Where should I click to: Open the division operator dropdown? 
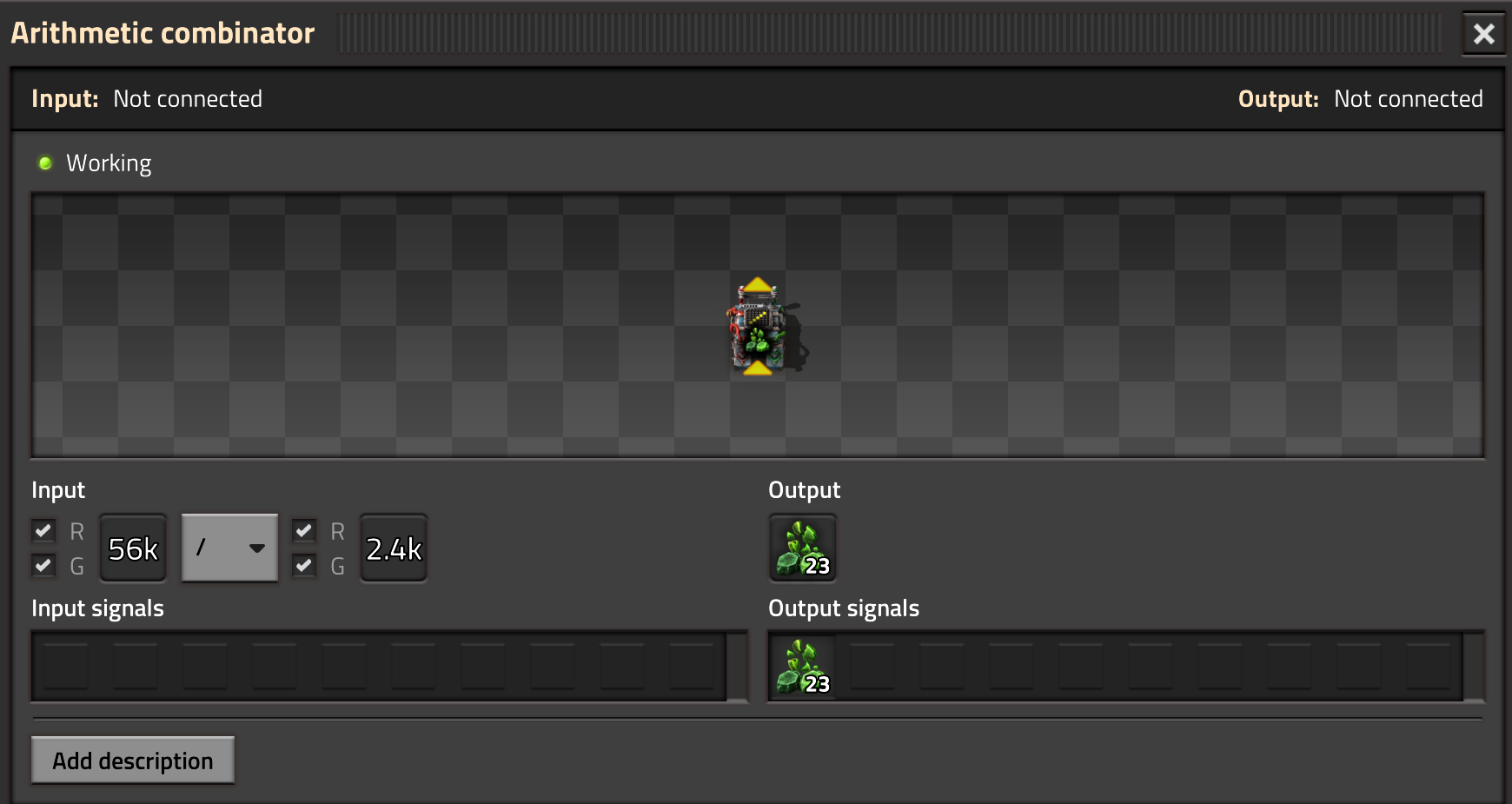pyautogui.click(x=229, y=548)
